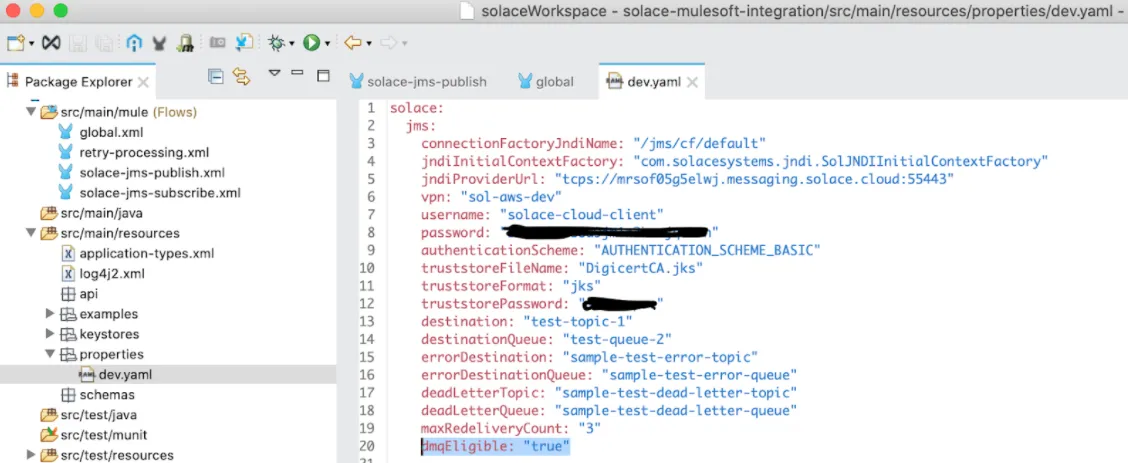Toggle Link with Editor in Package Explorer

(x=241, y=77)
